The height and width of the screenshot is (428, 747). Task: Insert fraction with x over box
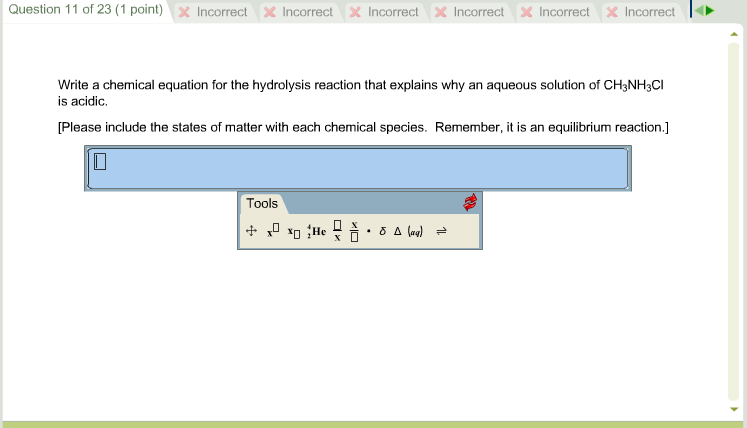click(354, 231)
